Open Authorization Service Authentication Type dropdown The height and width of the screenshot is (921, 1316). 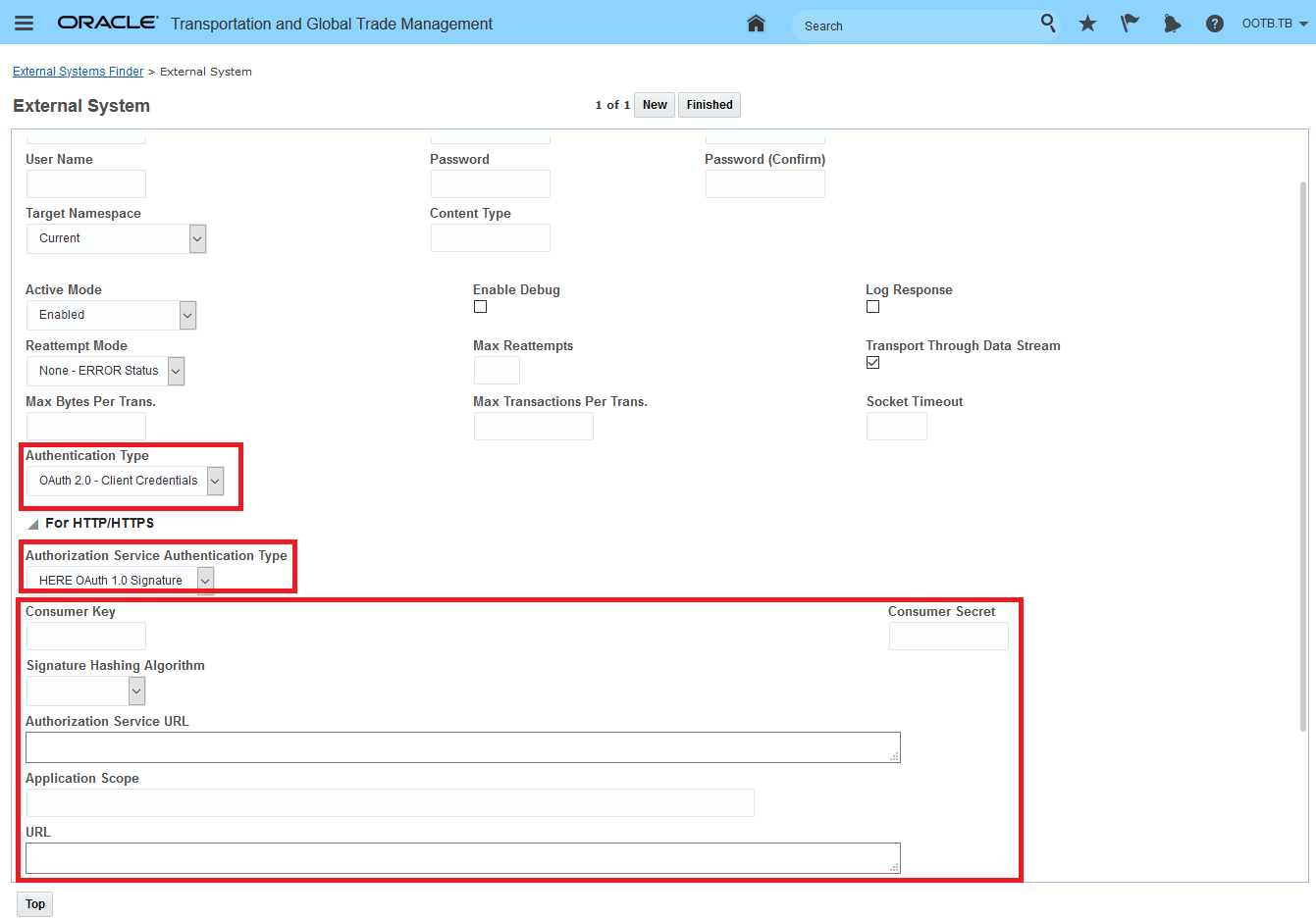[x=120, y=581]
